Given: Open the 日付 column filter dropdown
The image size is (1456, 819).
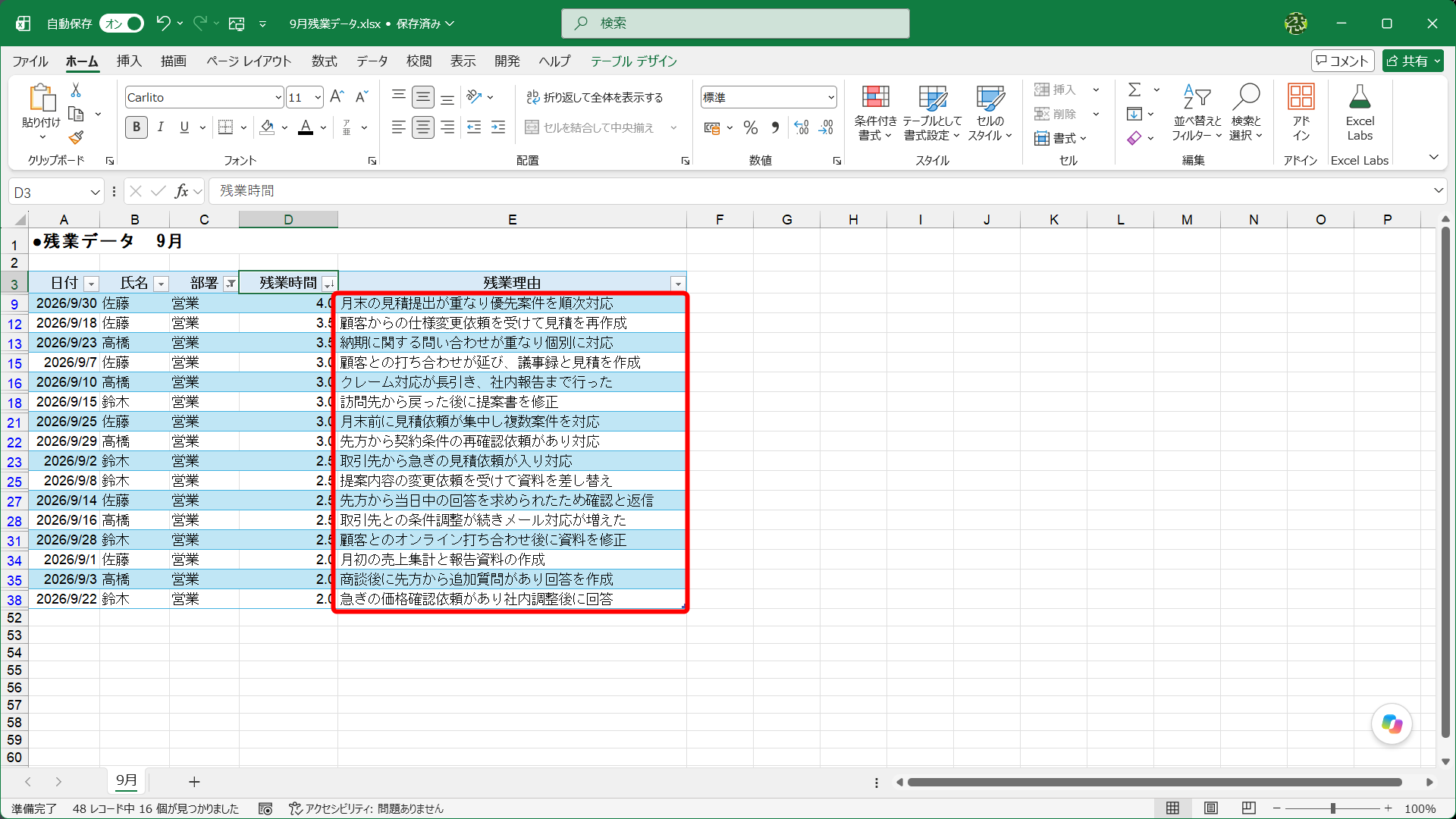Looking at the screenshot, I should point(91,284).
